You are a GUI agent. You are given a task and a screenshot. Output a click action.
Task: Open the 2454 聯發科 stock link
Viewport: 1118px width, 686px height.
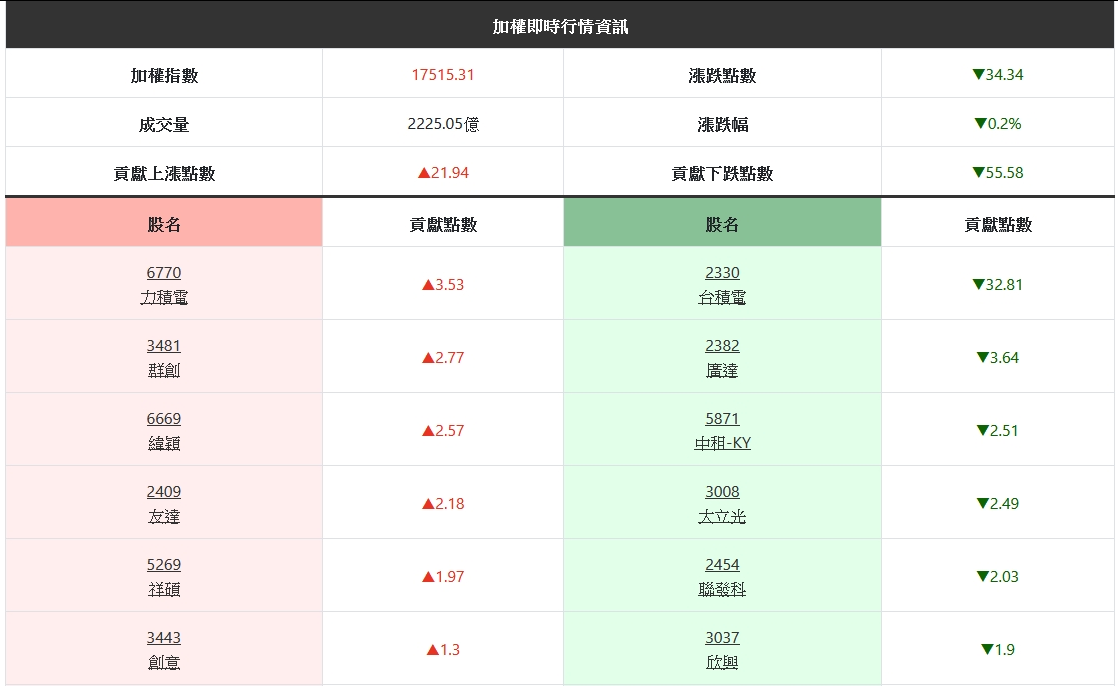click(722, 576)
